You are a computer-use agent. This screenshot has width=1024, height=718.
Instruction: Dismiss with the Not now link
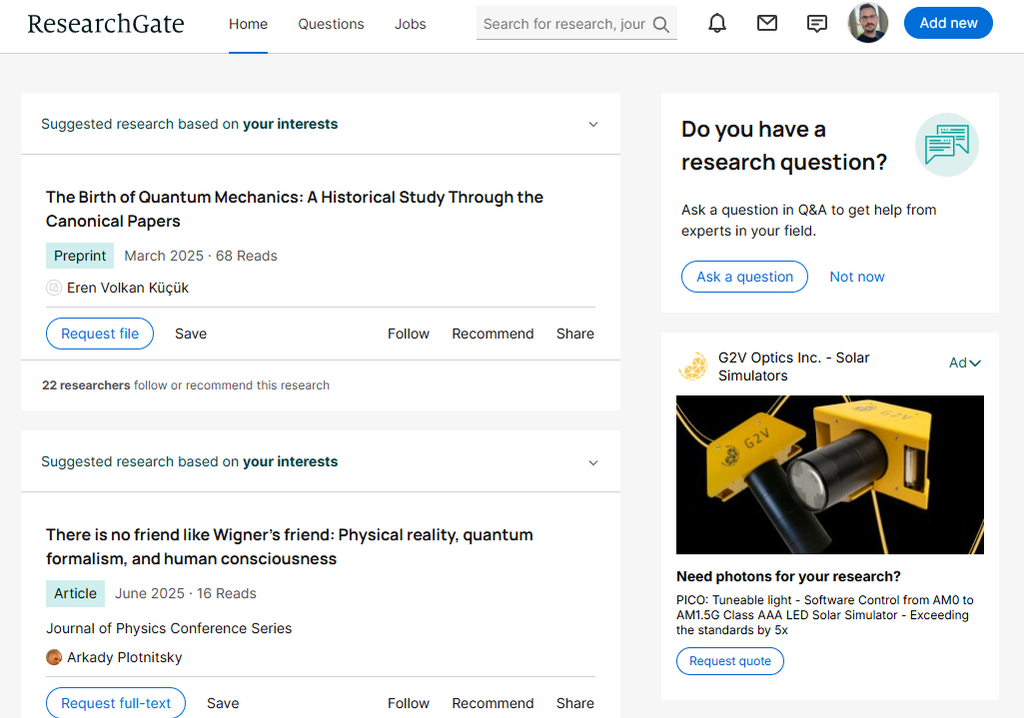coord(857,277)
